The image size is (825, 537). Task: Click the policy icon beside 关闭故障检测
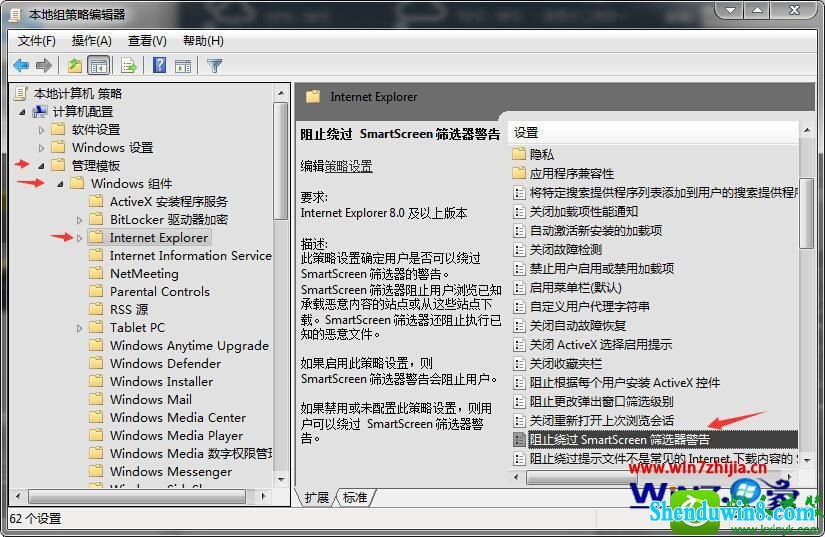pyautogui.click(x=519, y=249)
